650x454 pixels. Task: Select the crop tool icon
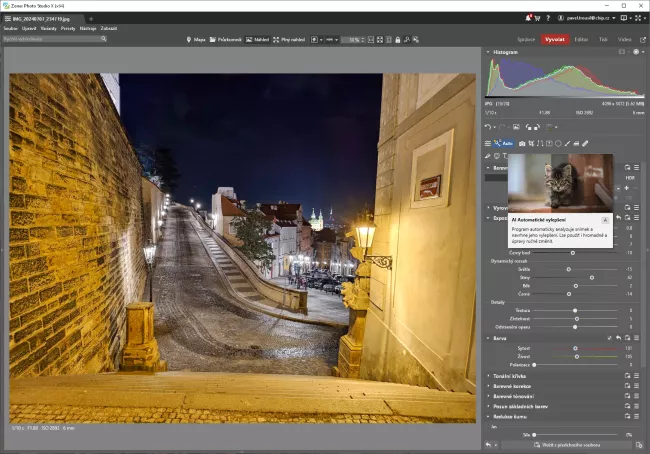532,143
